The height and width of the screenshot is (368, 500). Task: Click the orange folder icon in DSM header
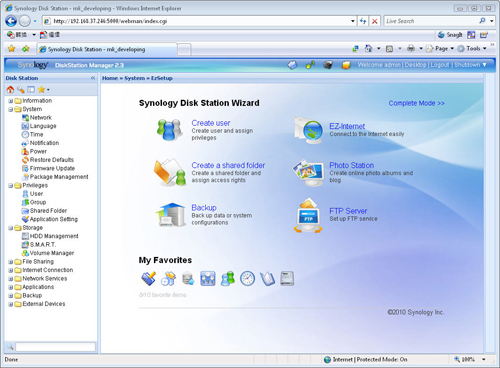[x=346, y=65]
